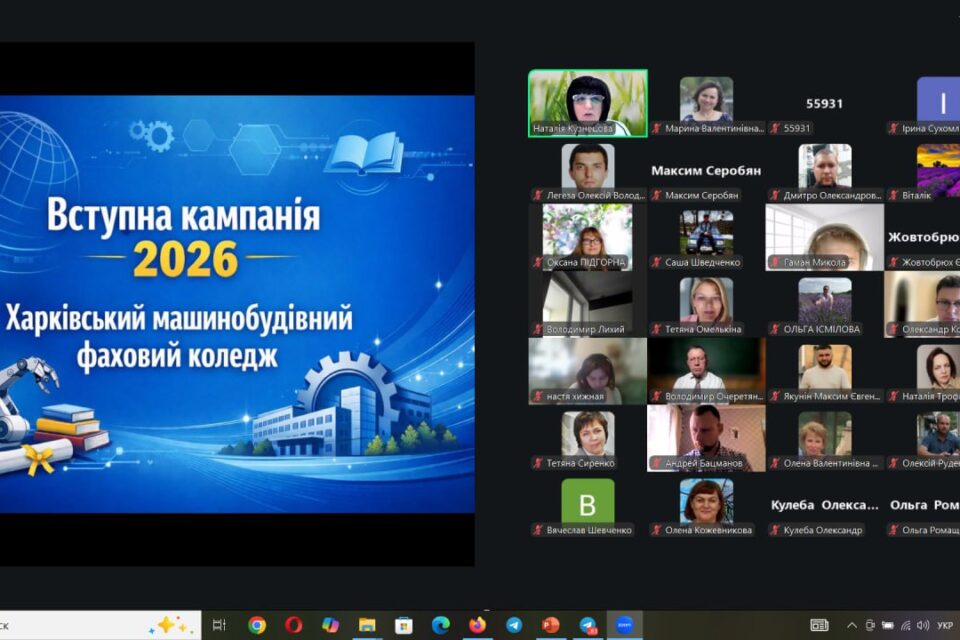Viewport: 960px width, 640px height.
Task: Select Якунін Максим's participant tile
Action: point(825,371)
